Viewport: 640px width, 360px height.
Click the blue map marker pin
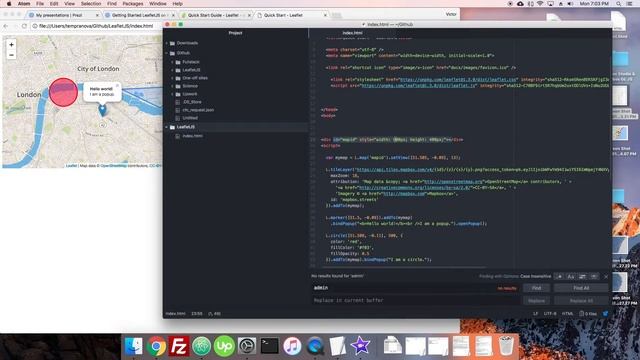pyautogui.click(x=102, y=110)
